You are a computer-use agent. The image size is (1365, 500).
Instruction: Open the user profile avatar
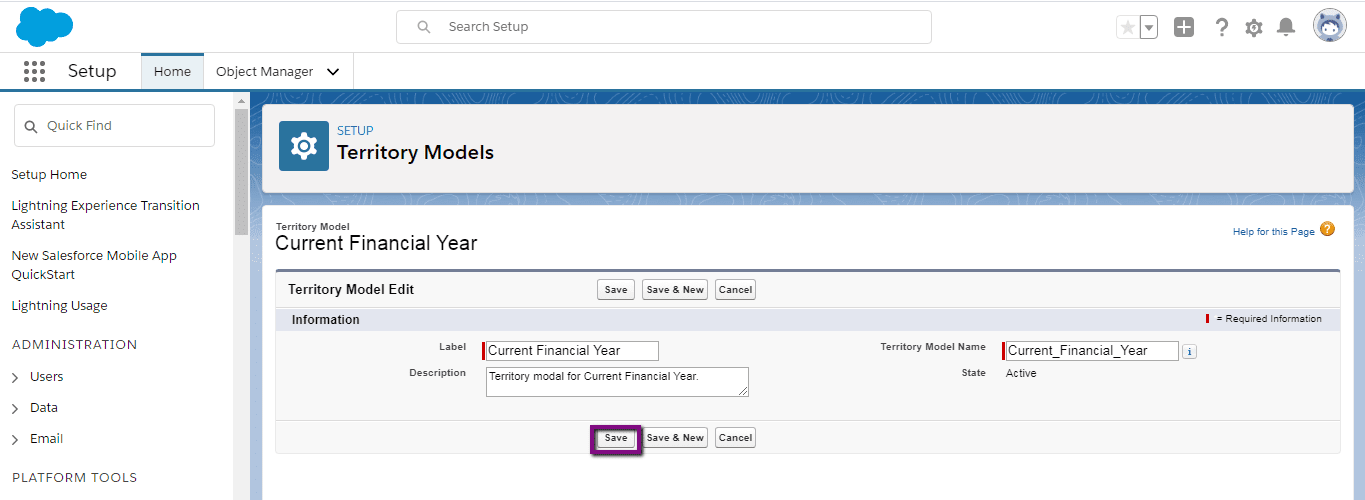[x=1330, y=27]
